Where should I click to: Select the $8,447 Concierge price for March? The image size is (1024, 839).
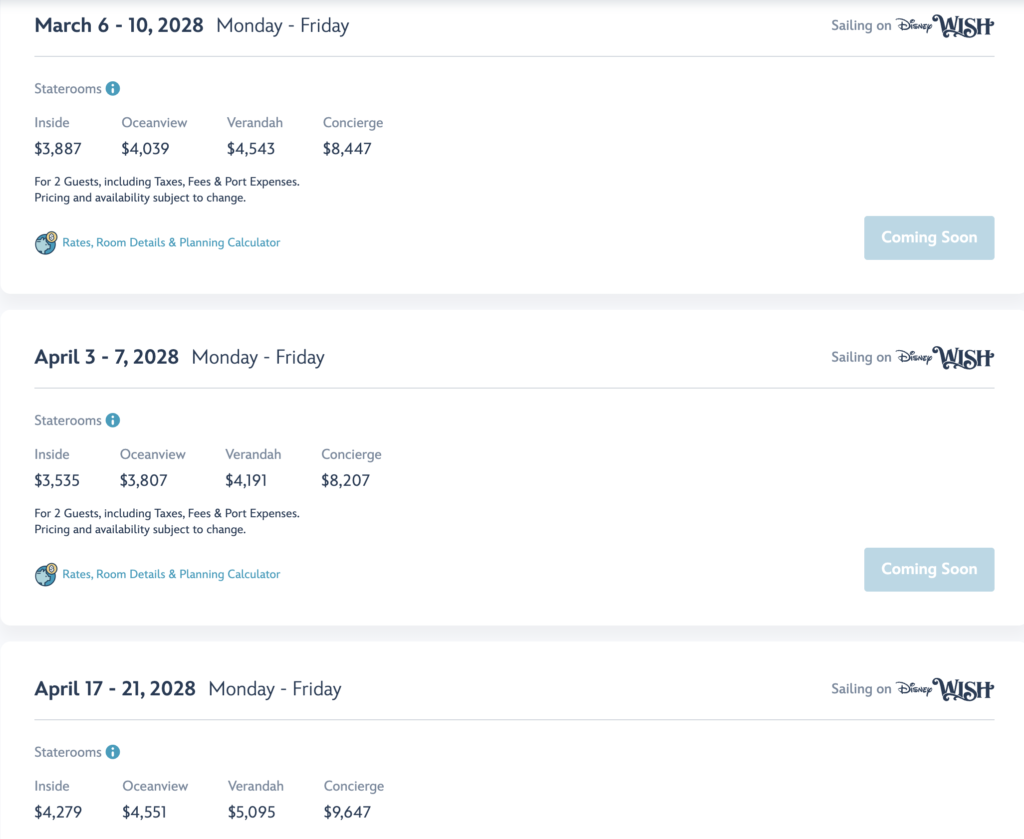(x=347, y=149)
